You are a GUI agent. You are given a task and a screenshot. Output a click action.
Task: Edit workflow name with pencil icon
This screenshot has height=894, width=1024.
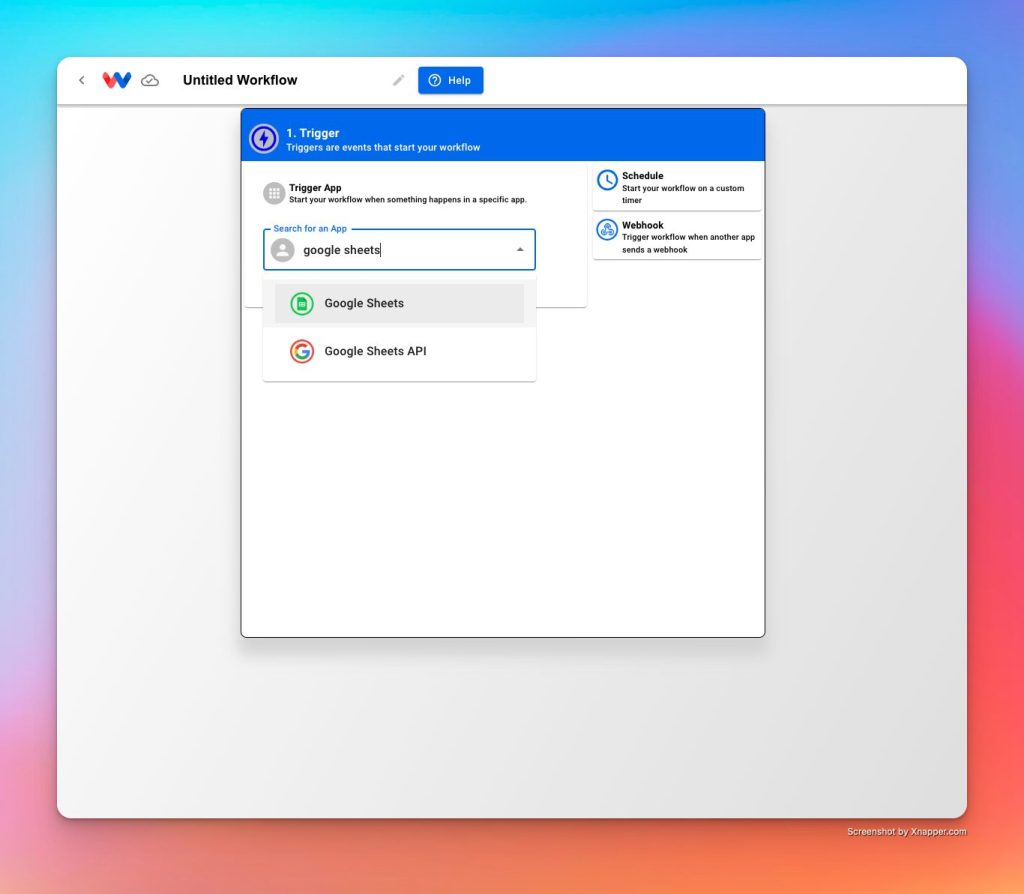point(398,80)
